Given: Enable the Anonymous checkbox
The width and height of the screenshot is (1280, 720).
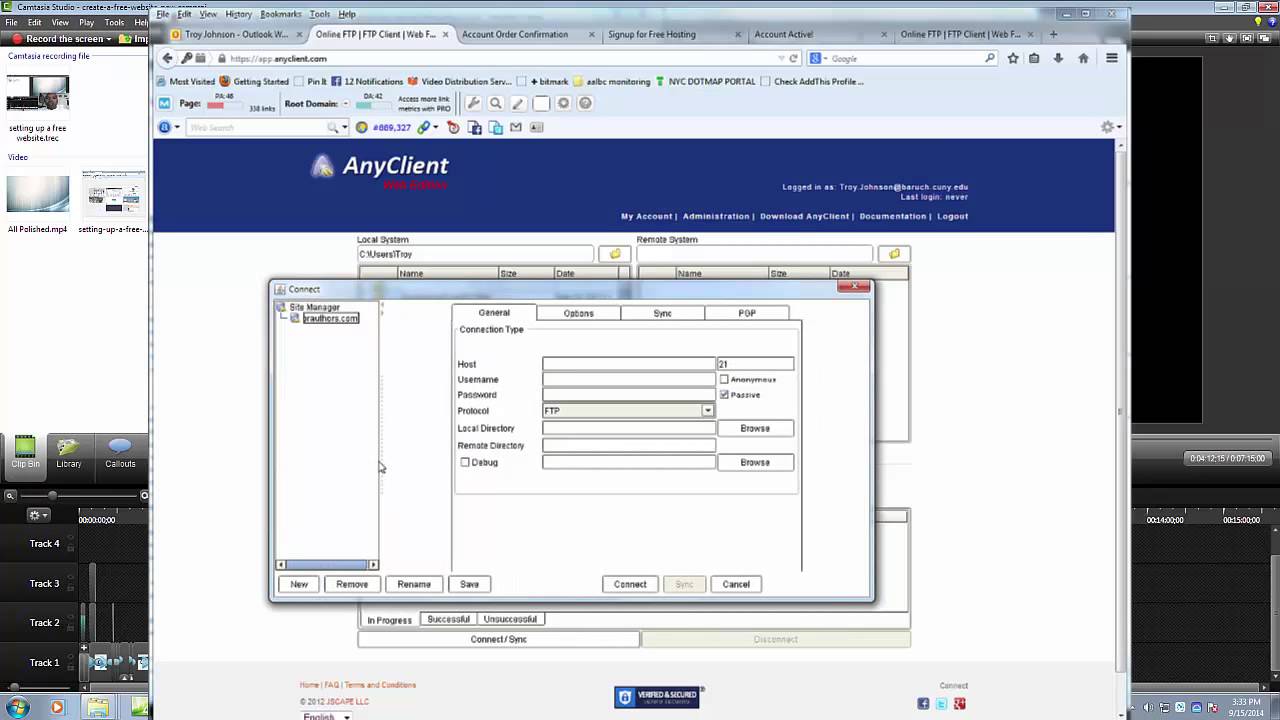Looking at the screenshot, I should click(724, 380).
